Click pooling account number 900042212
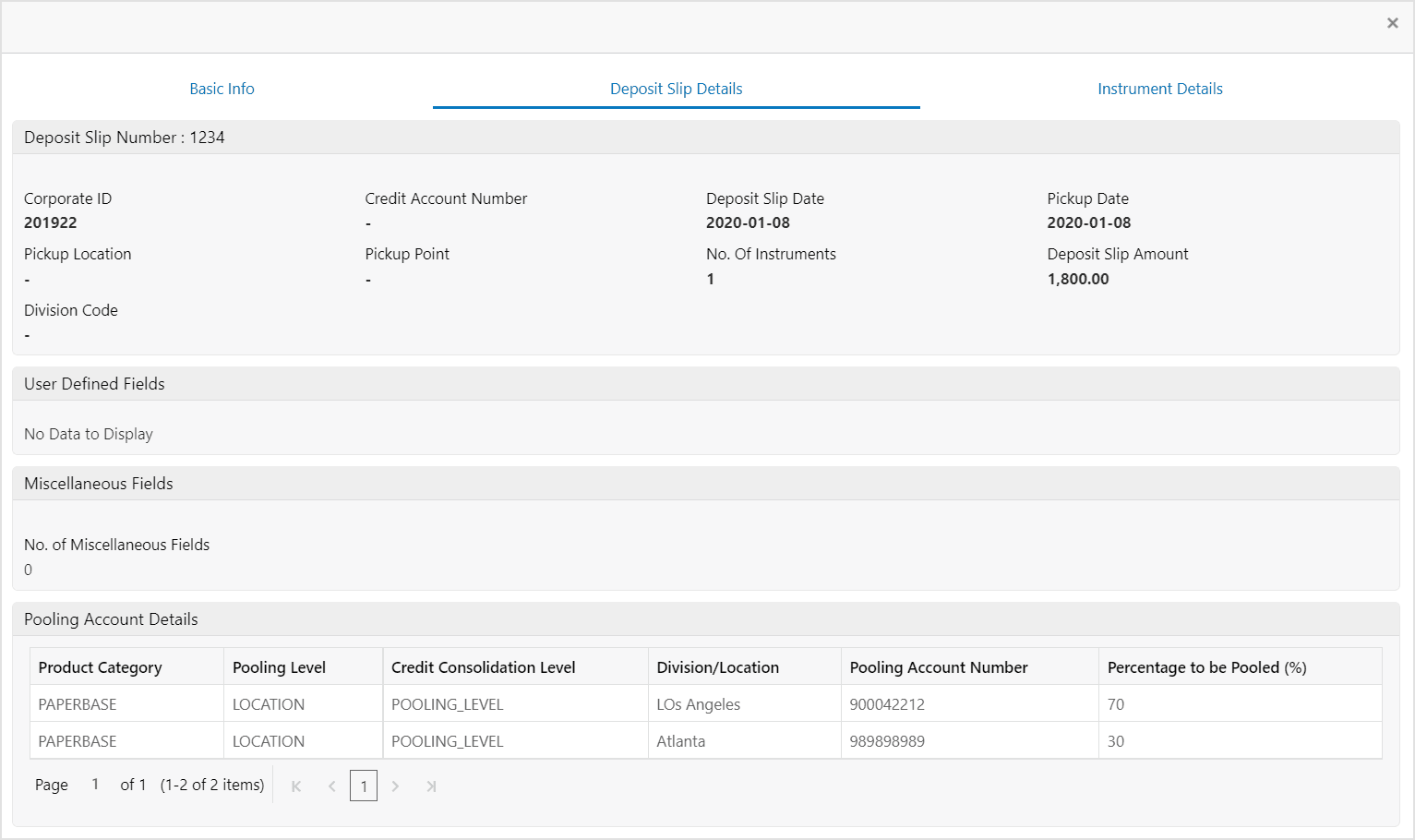This screenshot has height=840, width=1415. 887,704
